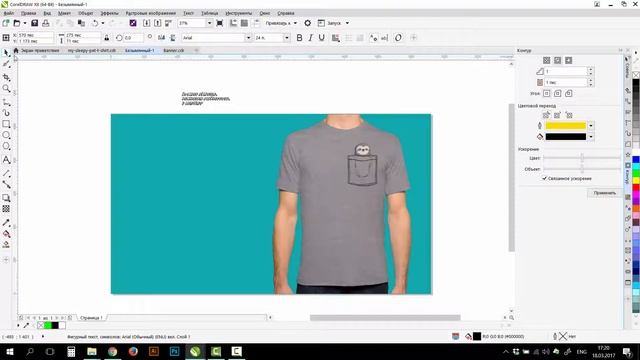
Task: Select the Crop tool
Action: [6, 77]
